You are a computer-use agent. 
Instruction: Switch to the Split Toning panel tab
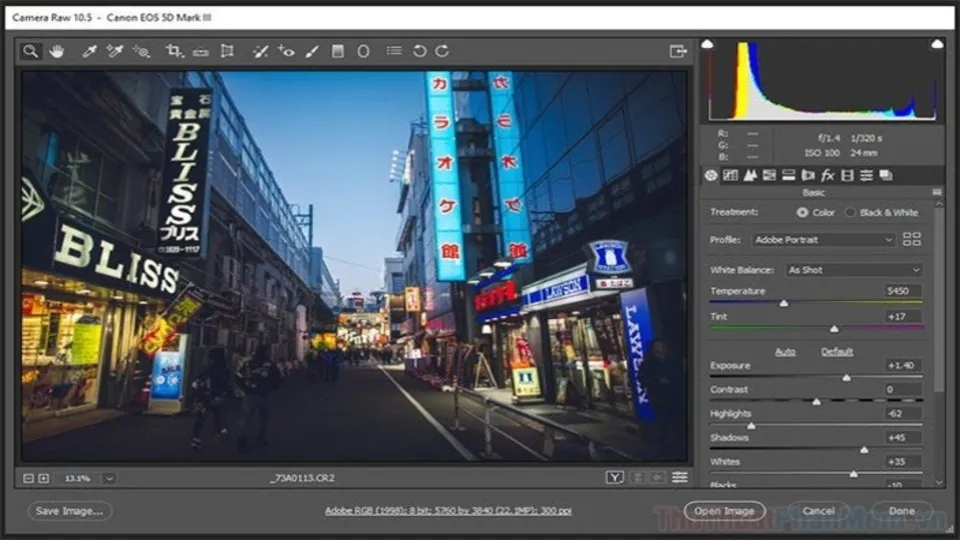click(x=789, y=176)
